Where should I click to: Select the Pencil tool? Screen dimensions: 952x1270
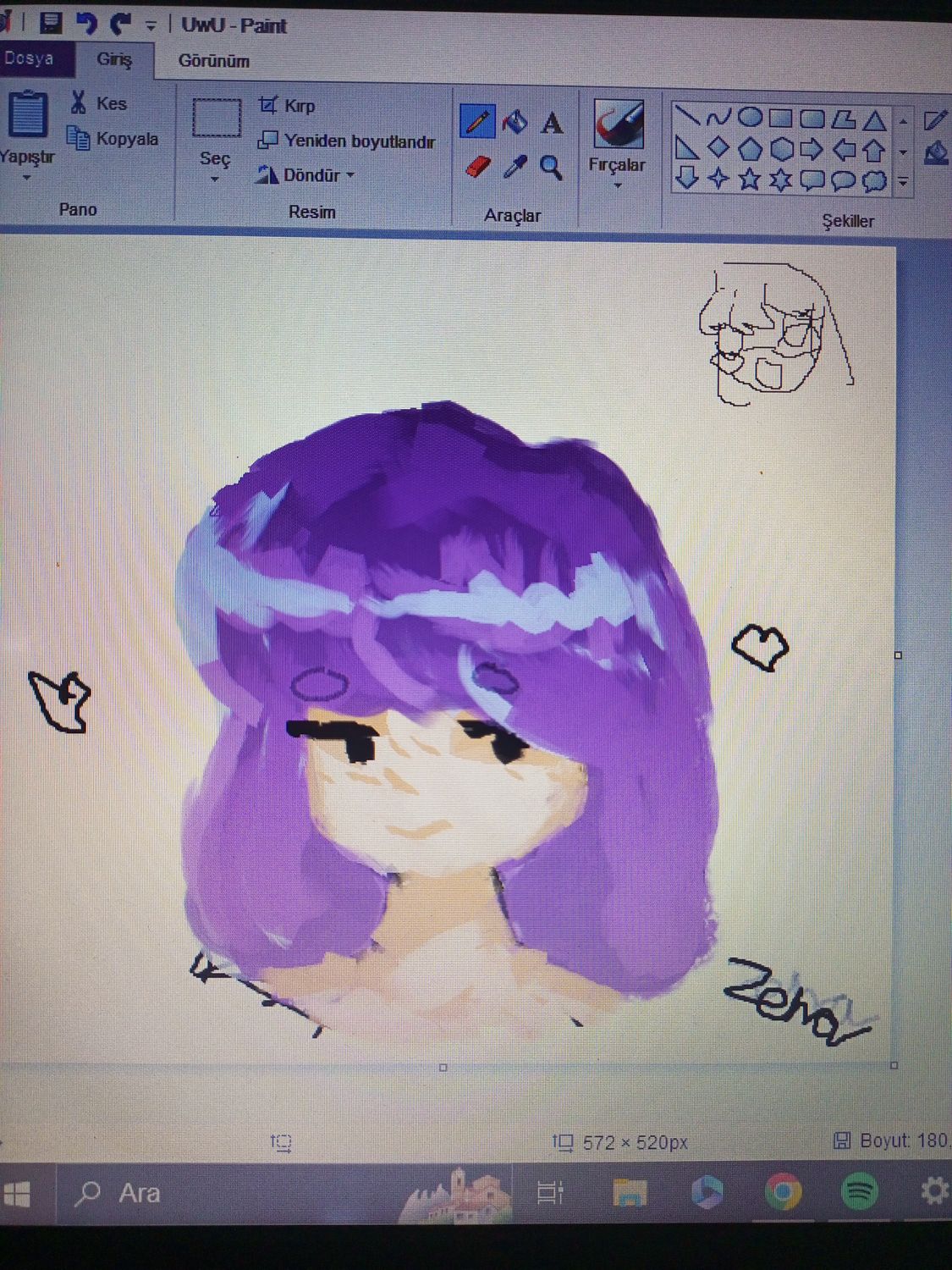tap(477, 121)
